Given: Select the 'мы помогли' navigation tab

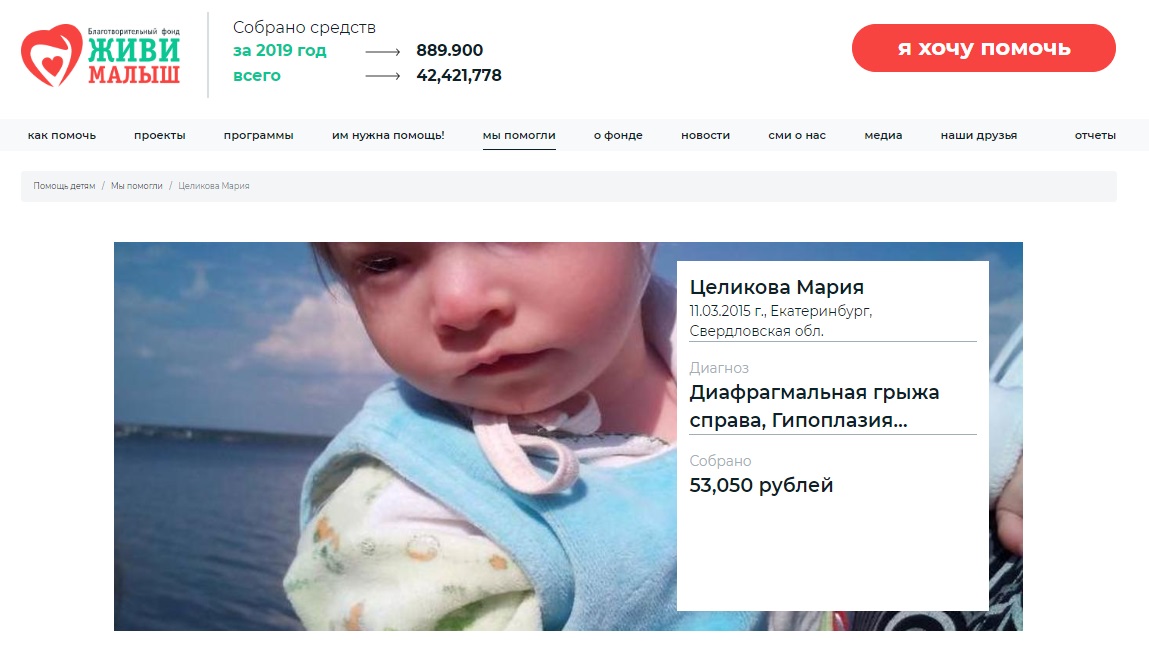Looking at the screenshot, I should click(519, 135).
